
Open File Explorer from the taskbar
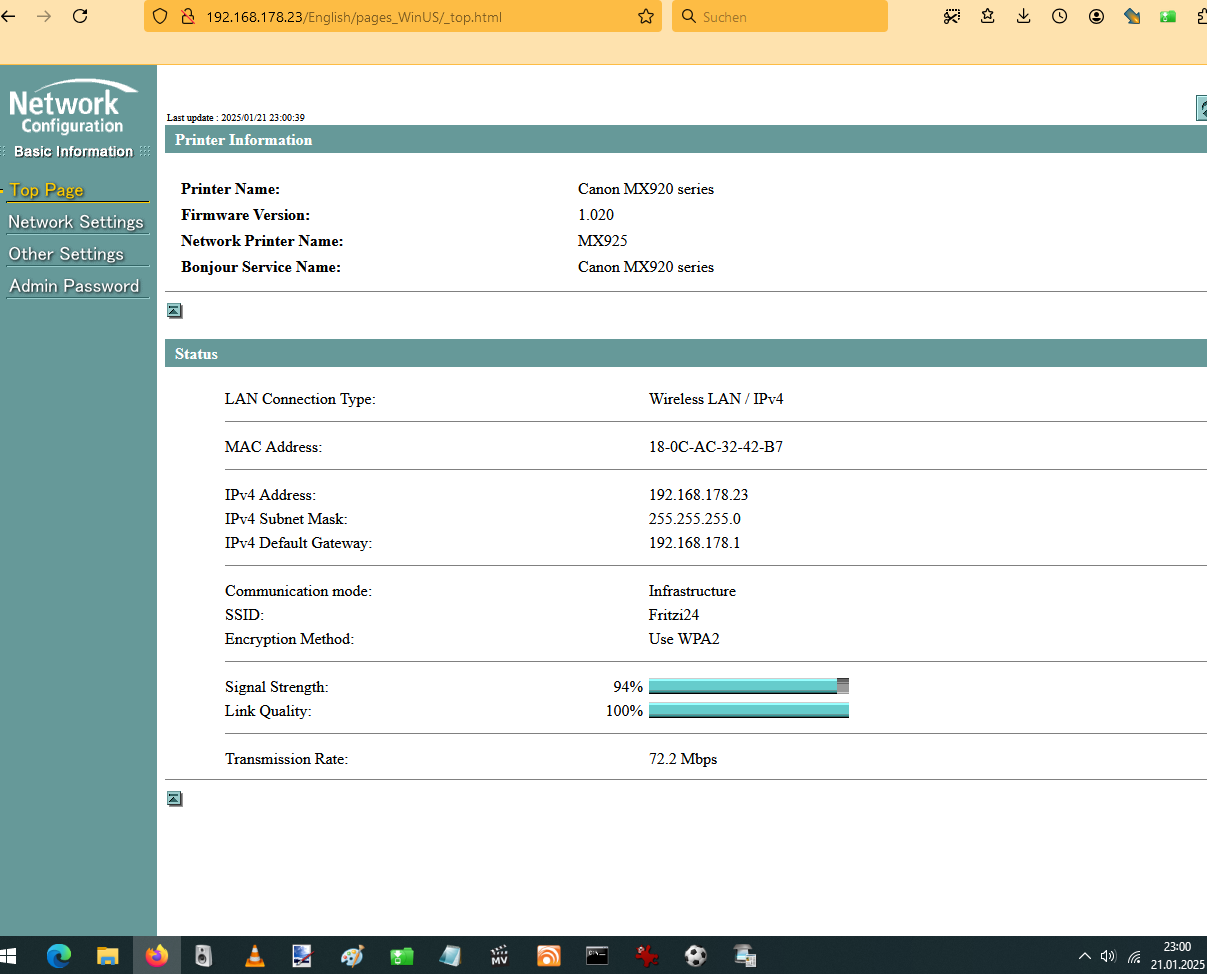tap(107, 956)
